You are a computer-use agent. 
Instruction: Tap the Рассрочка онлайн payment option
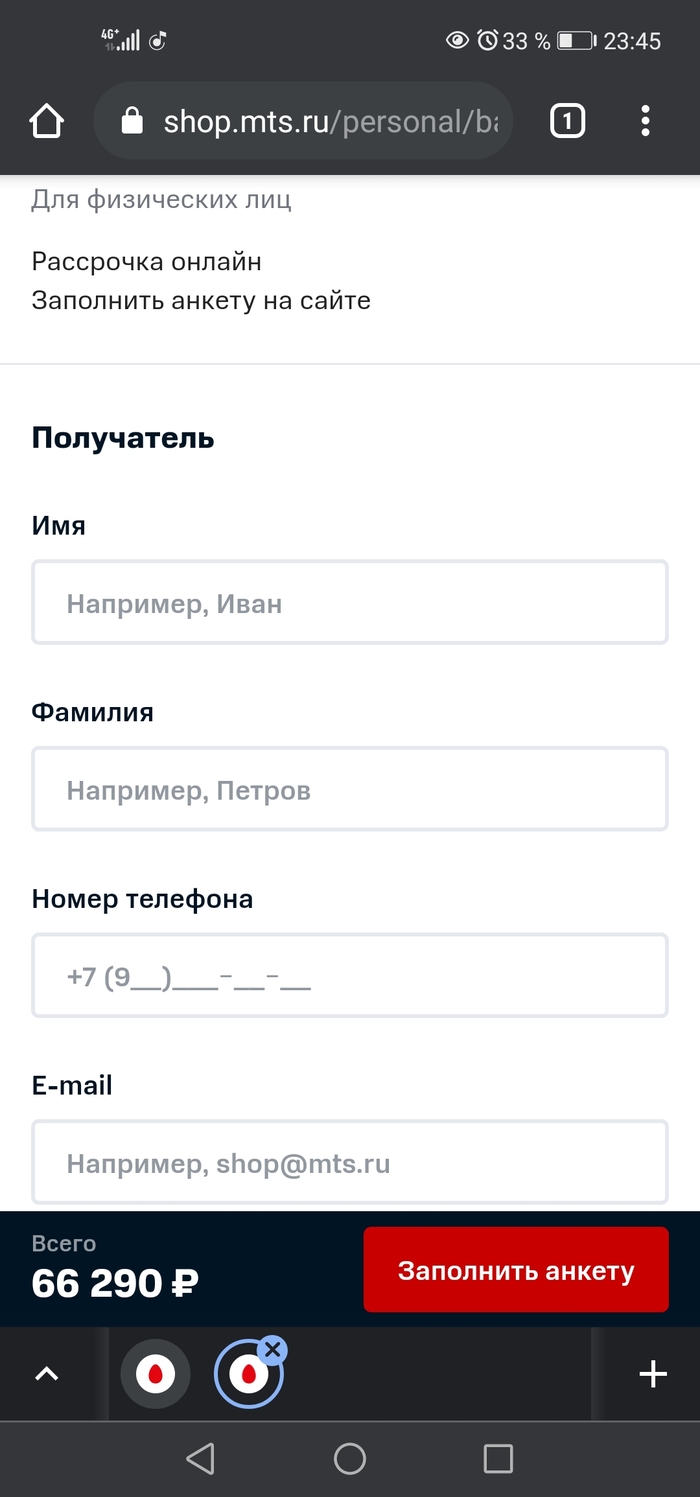tap(147, 262)
